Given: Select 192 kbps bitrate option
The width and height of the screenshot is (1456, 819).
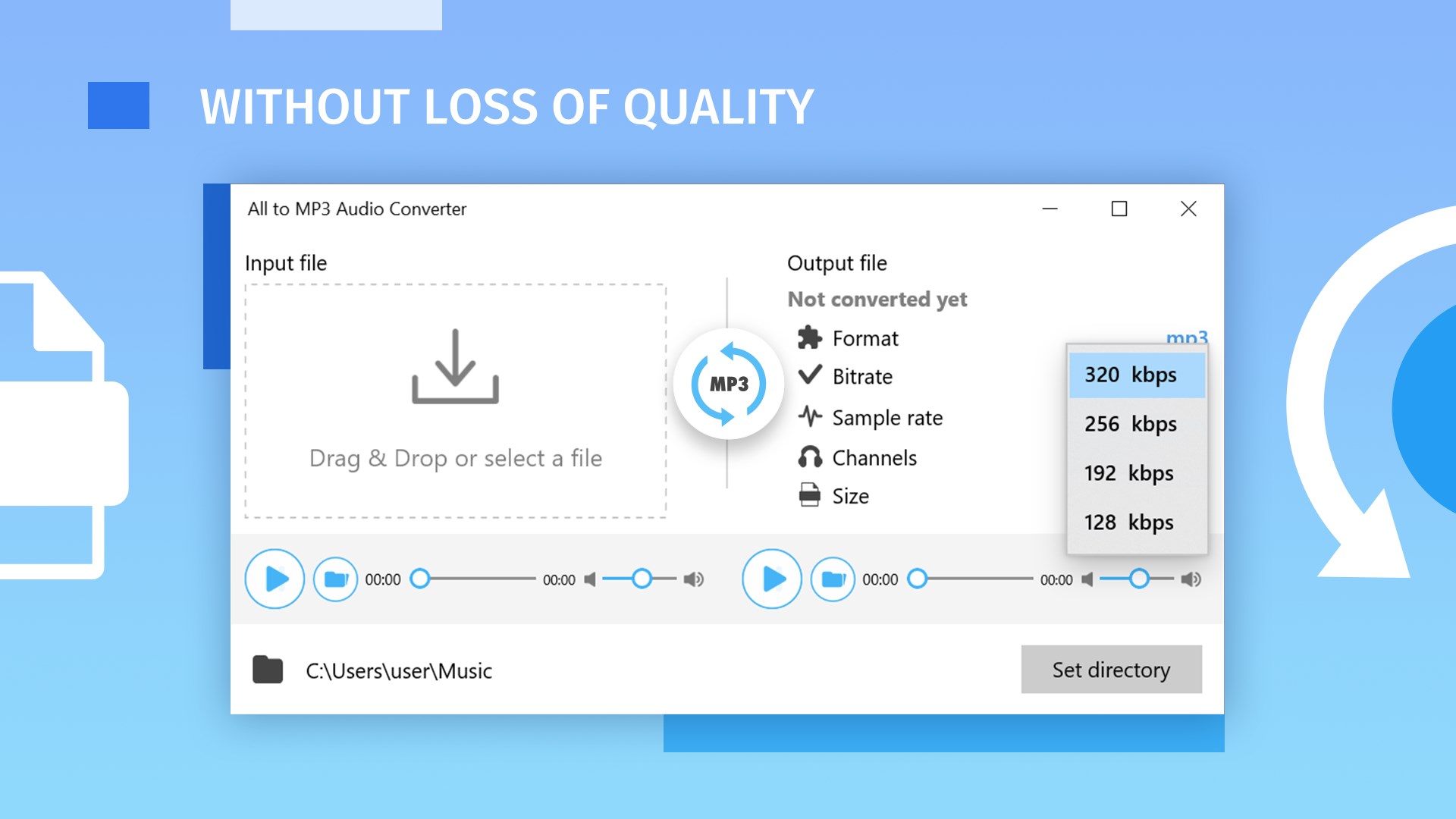Looking at the screenshot, I should click(x=1130, y=473).
